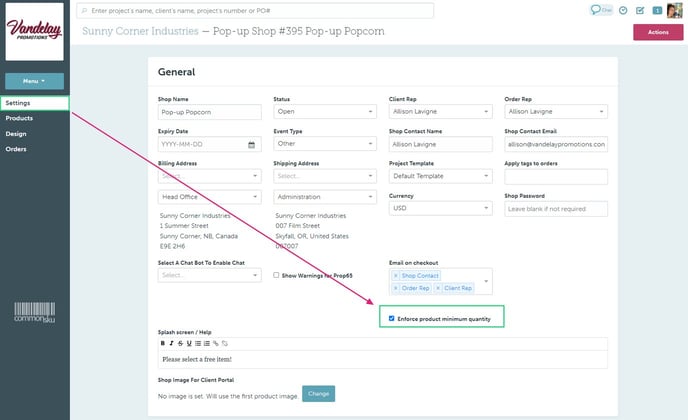The width and height of the screenshot is (688, 420).
Task: Open the notifications counter badge
Action: (656, 11)
